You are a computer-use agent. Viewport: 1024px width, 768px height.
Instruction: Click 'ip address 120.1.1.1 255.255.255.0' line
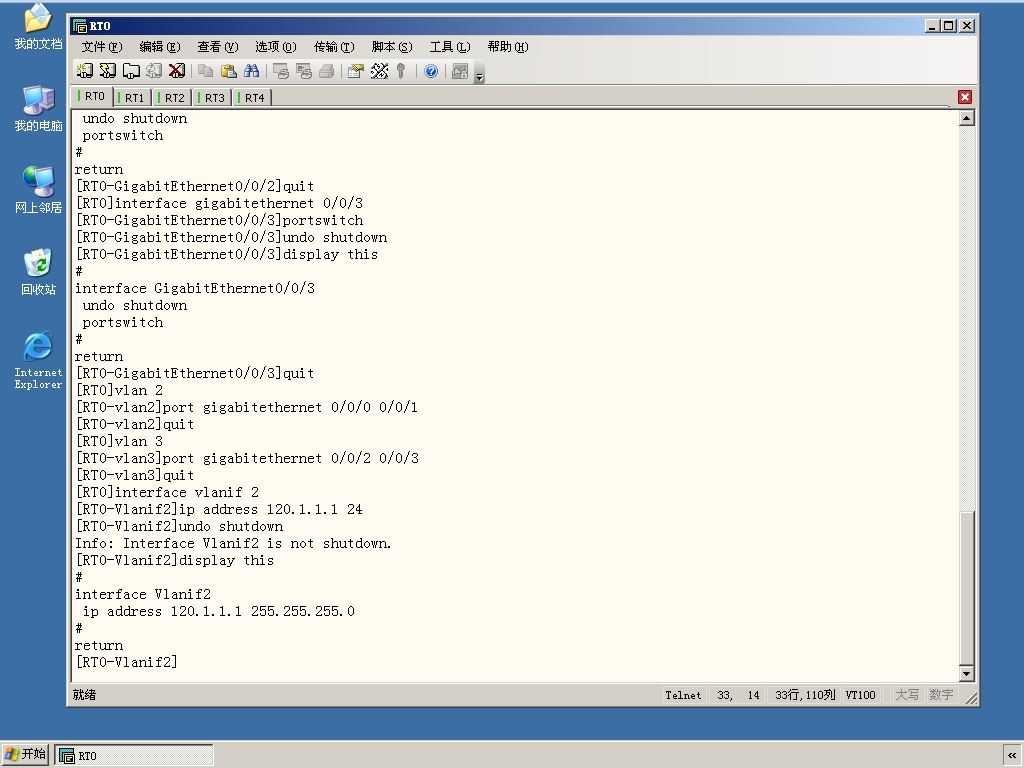click(218, 611)
